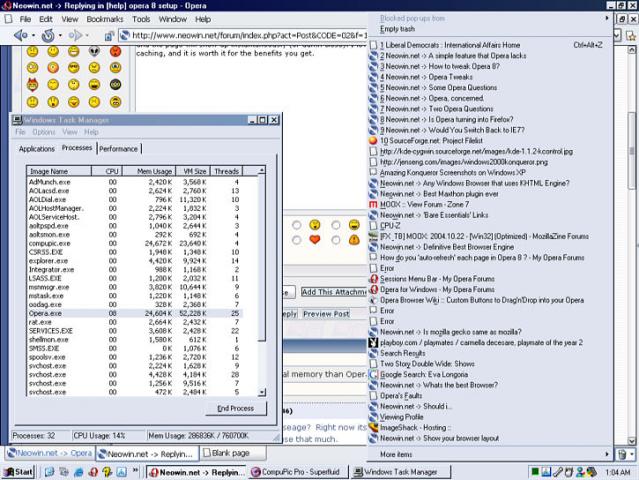Switch to the Performance tab in Task Manager

click(x=118, y=149)
